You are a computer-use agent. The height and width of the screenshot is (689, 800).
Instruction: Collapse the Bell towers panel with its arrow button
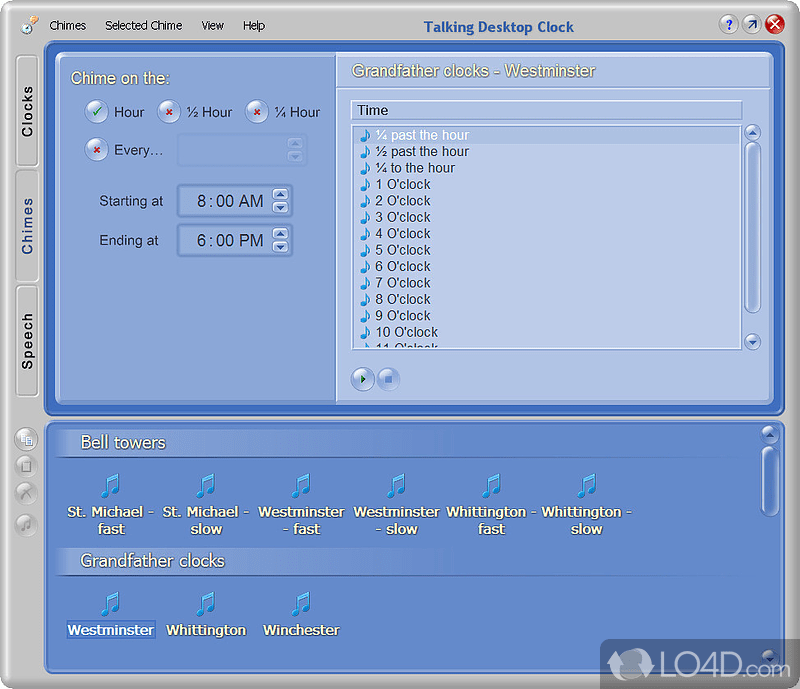pyautogui.click(x=769, y=433)
